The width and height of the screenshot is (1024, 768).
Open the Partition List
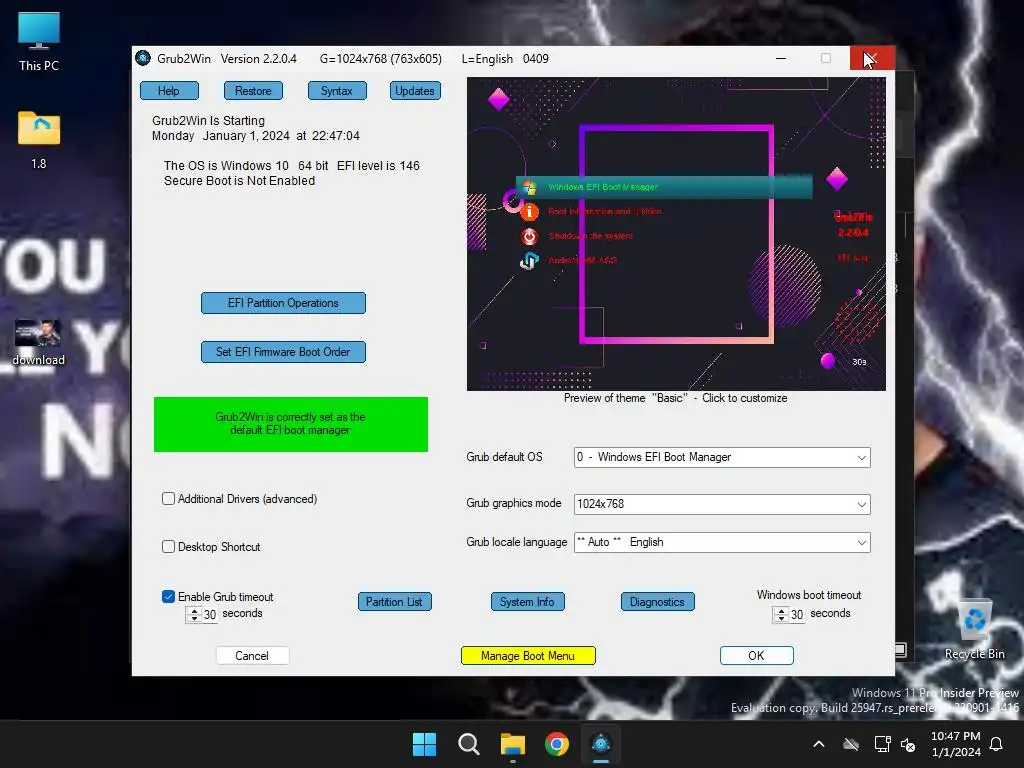(x=394, y=601)
